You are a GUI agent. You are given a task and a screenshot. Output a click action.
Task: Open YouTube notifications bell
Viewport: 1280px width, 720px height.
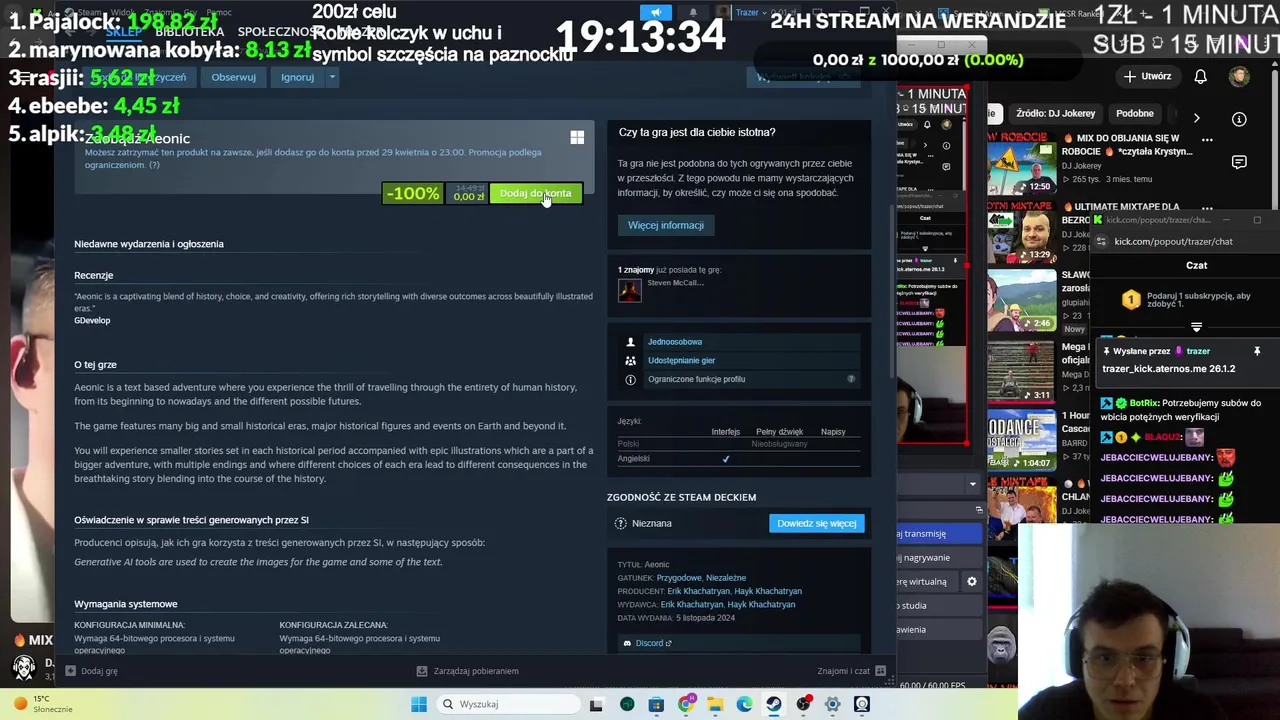(x=1200, y=76)
